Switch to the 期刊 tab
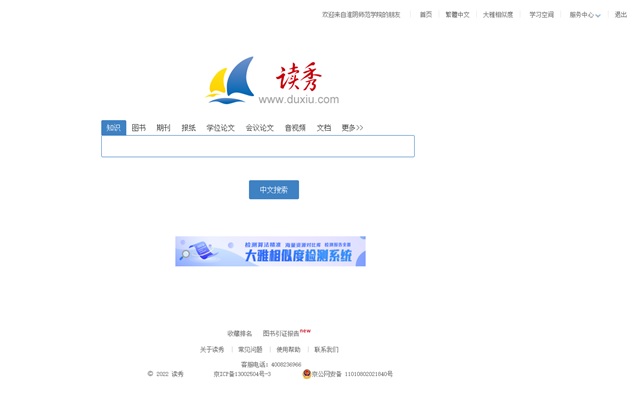This screenshot has width=637, height=393. [x=163, y=128]
